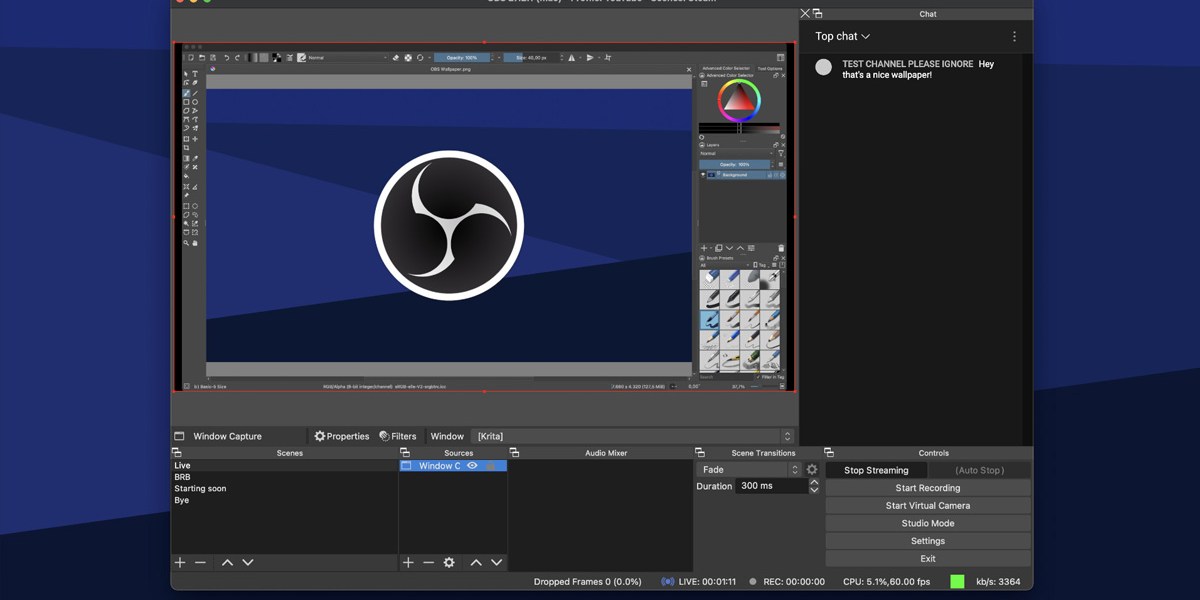Screen dimensions: 1200x600
Task: Toggle the lock on Window Capture source
Action: (491, 466)
